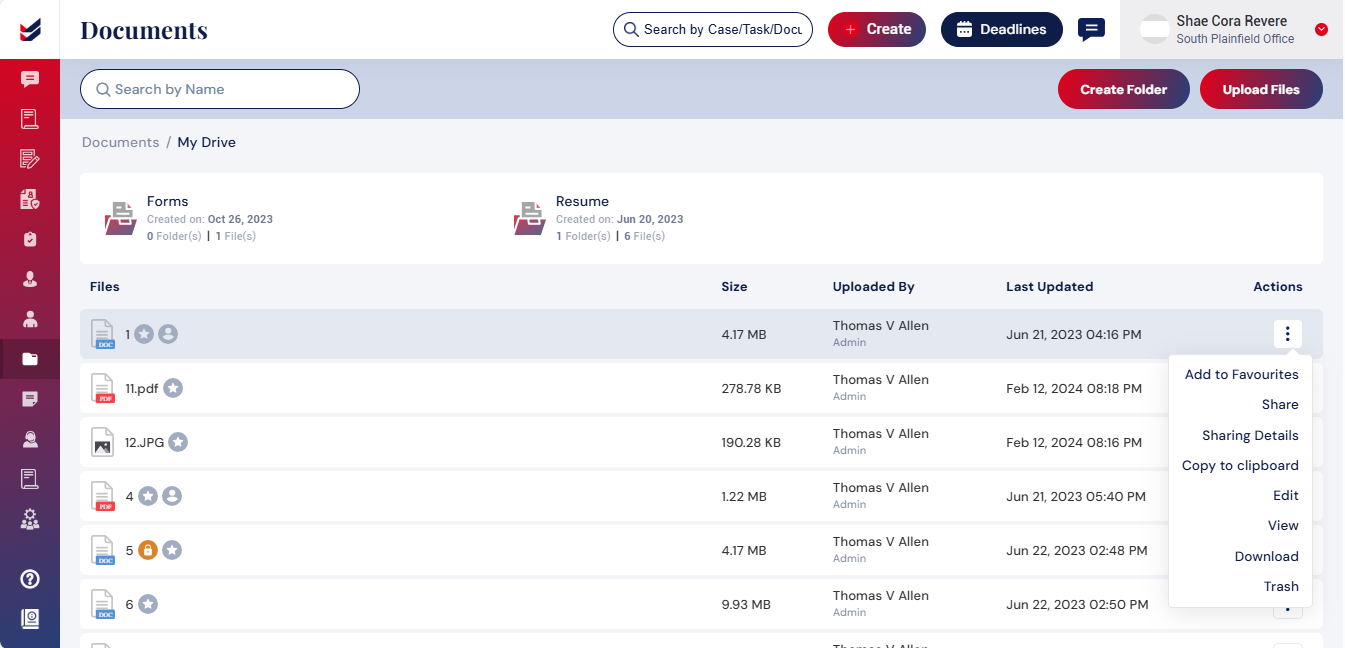
Task: Focus the Search by Case/Task/Document field
Action: 713,30
